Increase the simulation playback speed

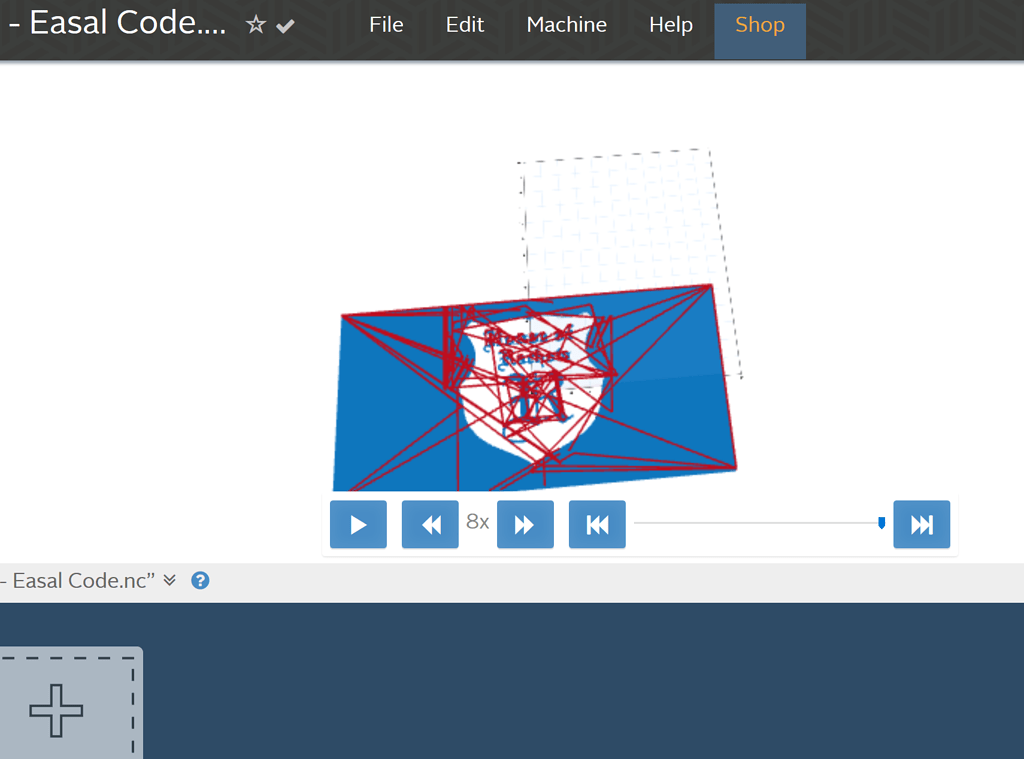point(525,524)
